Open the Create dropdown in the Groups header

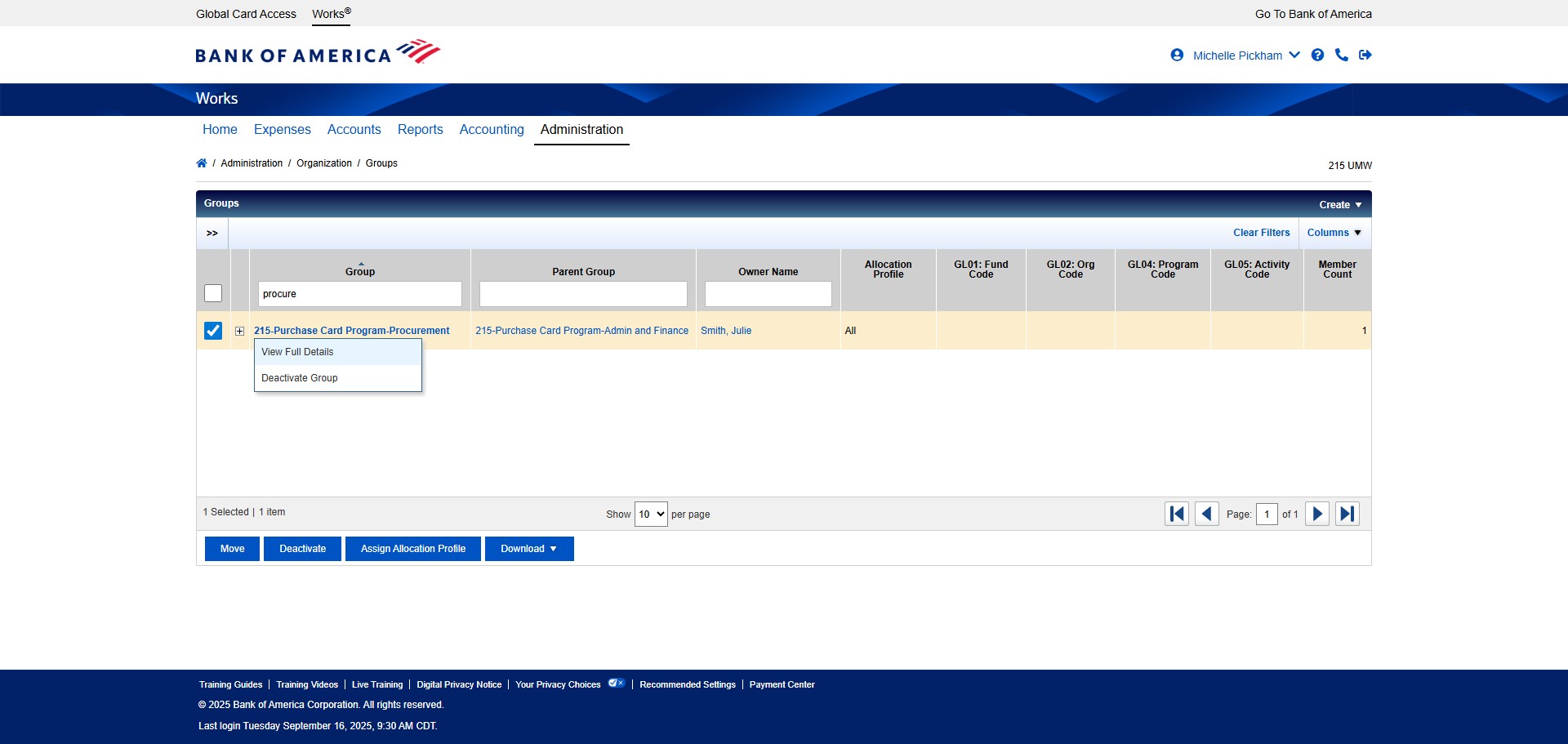click(x=1340, y=204)
